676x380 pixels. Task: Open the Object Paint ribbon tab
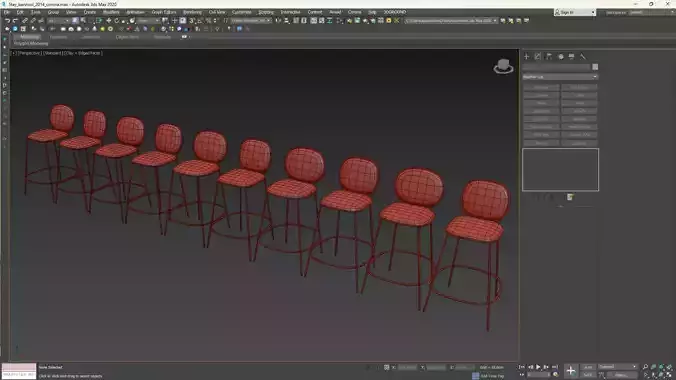127,37
